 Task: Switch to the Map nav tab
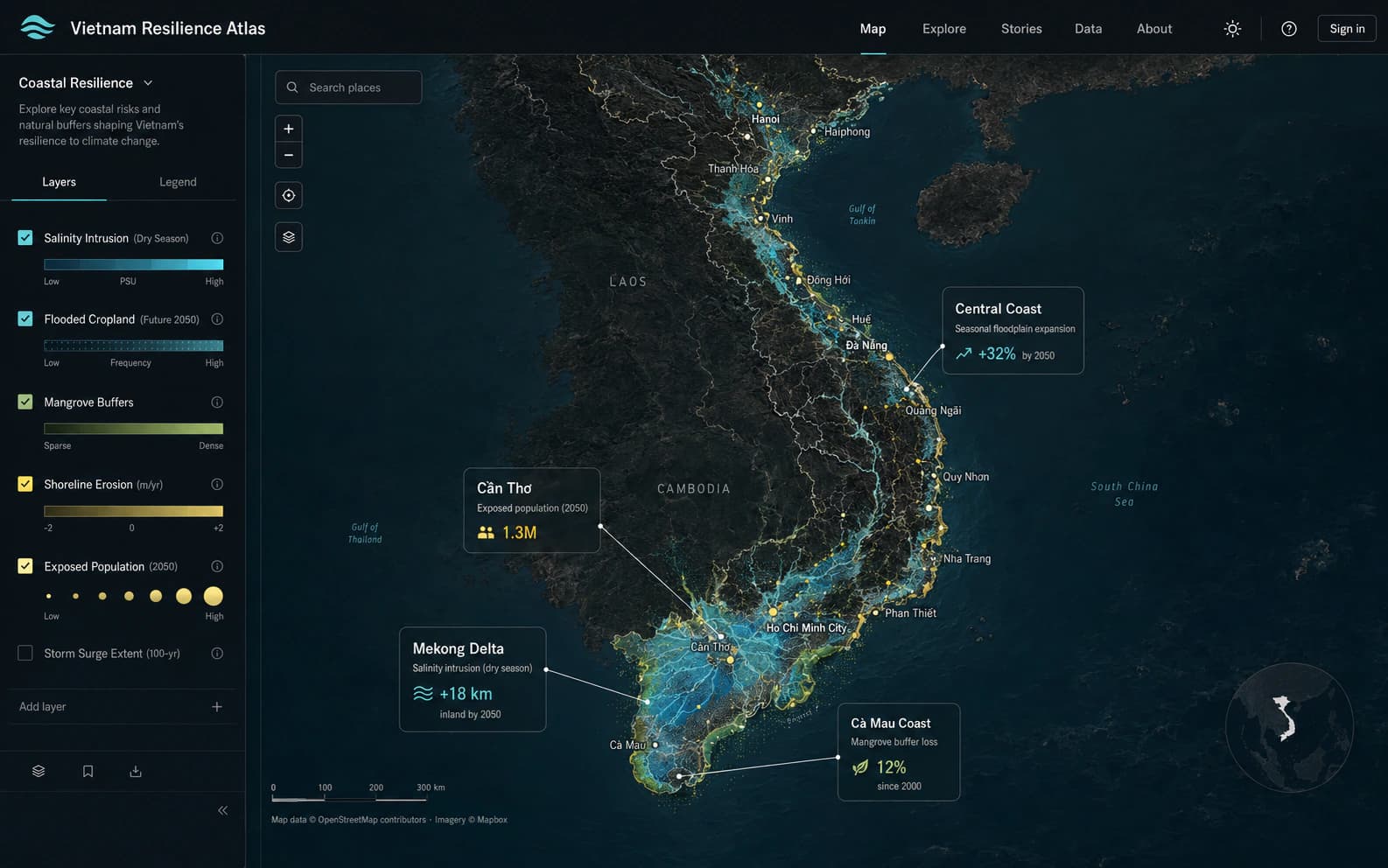tap(873, 29)
